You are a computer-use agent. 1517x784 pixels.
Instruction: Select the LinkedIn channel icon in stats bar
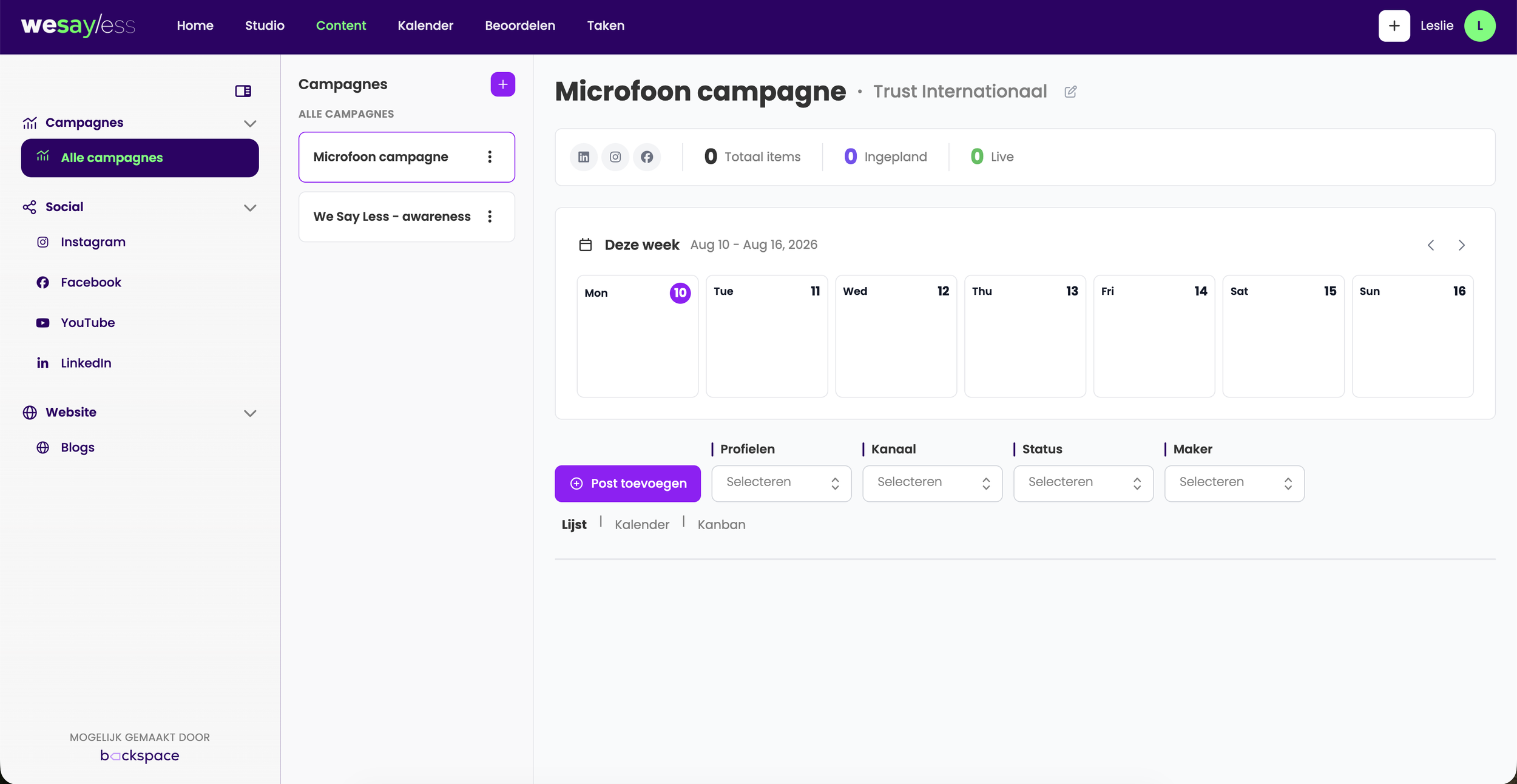(583, 157)
